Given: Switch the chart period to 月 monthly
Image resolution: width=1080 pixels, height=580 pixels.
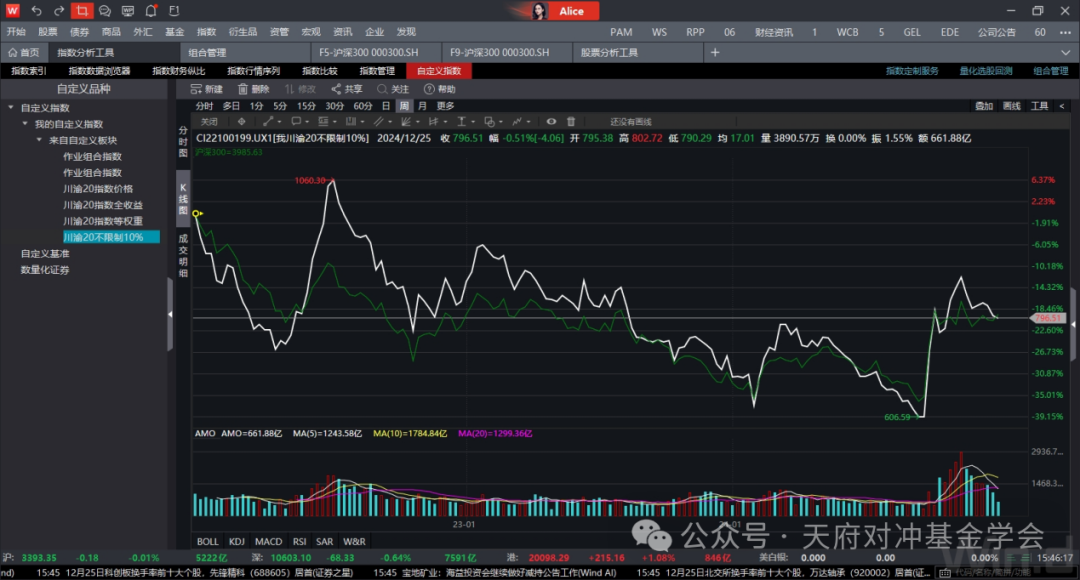Looking at the screenshot, I should [422, 105].
